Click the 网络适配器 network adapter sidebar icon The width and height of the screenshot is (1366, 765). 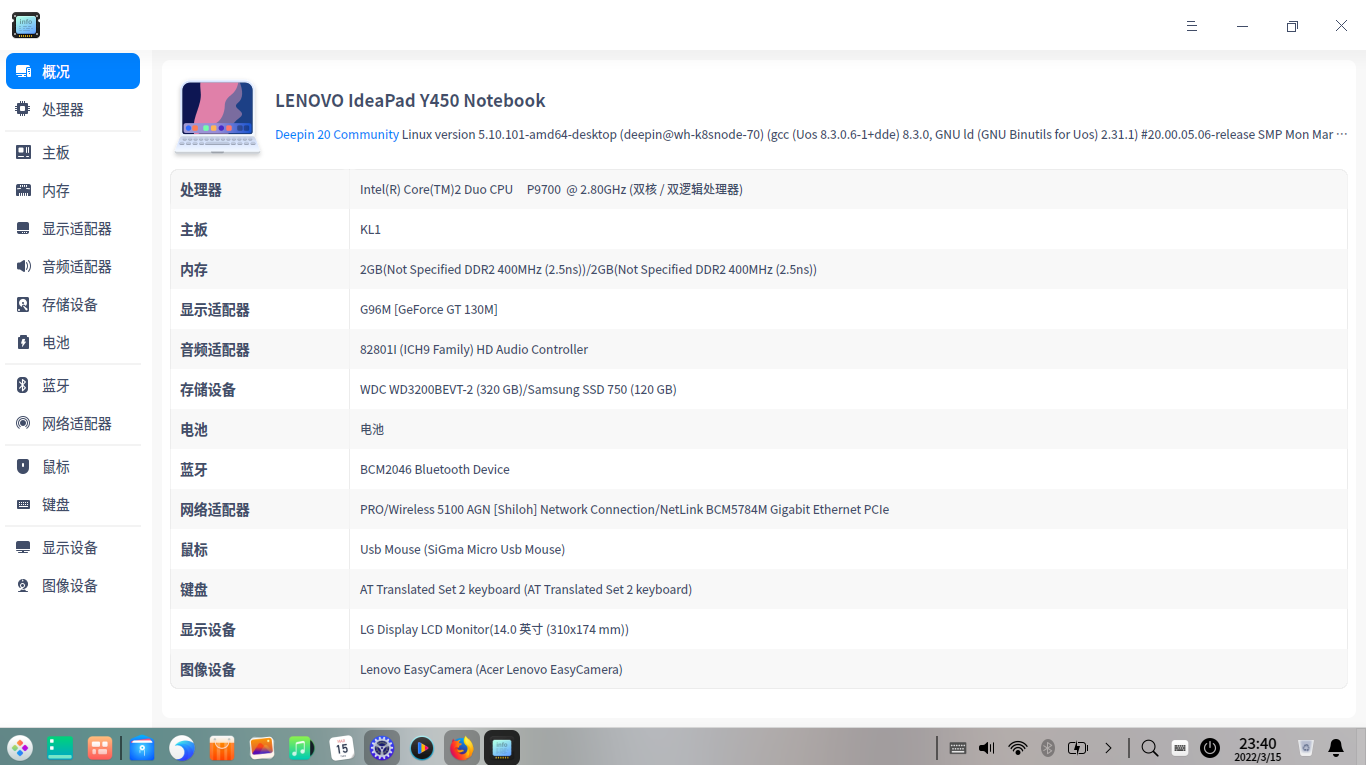point(23,423)
